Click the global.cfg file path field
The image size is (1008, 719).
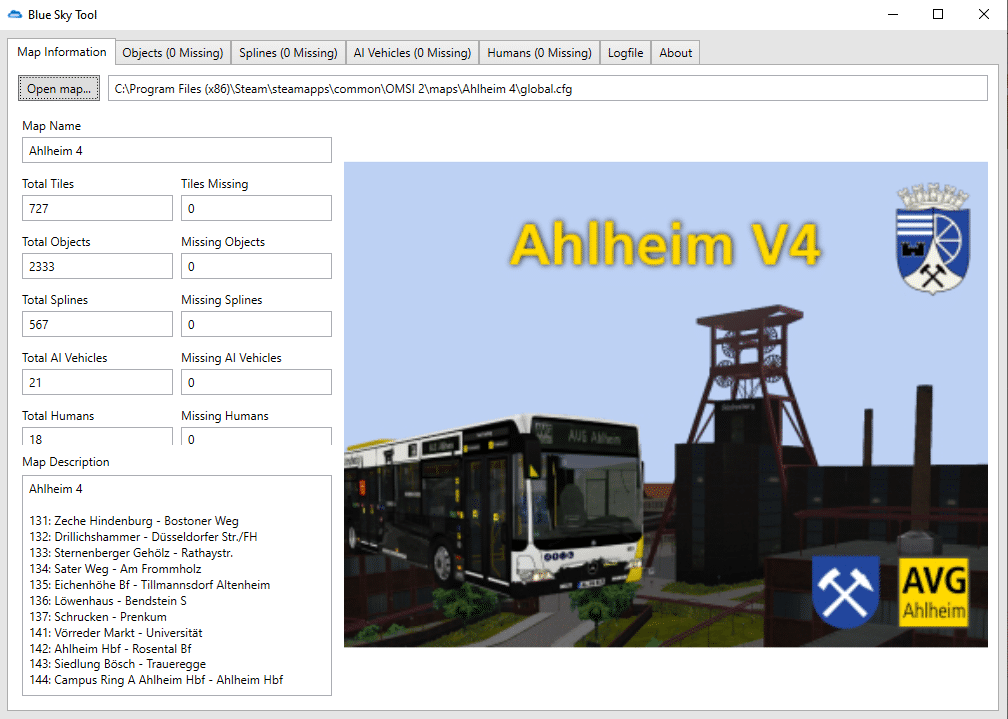coord(548,89)
